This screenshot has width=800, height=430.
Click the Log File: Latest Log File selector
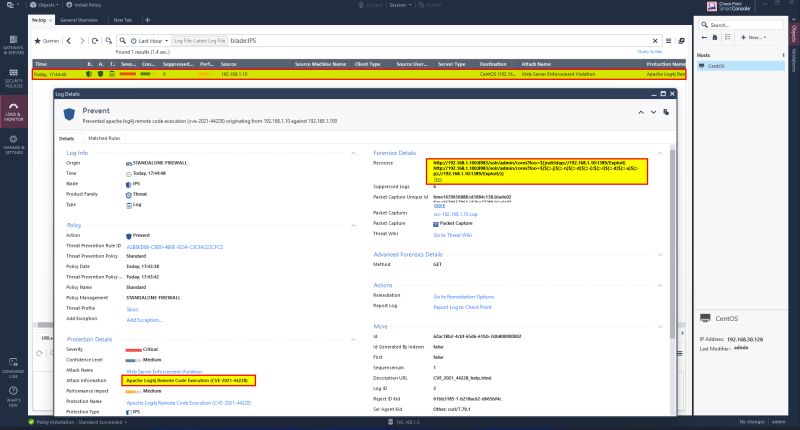(x=199, y=41)
